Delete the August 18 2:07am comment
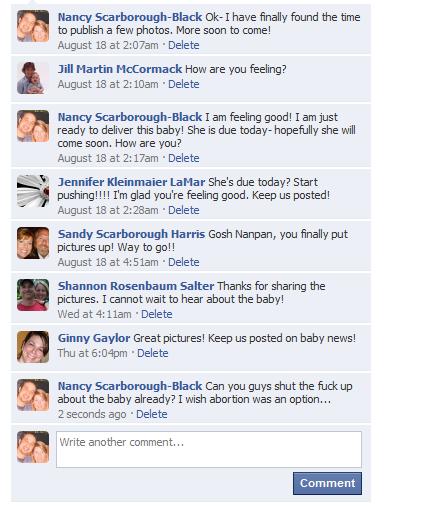Image resolution: width=424 pixels, height=509 pixels. [184, 45]
